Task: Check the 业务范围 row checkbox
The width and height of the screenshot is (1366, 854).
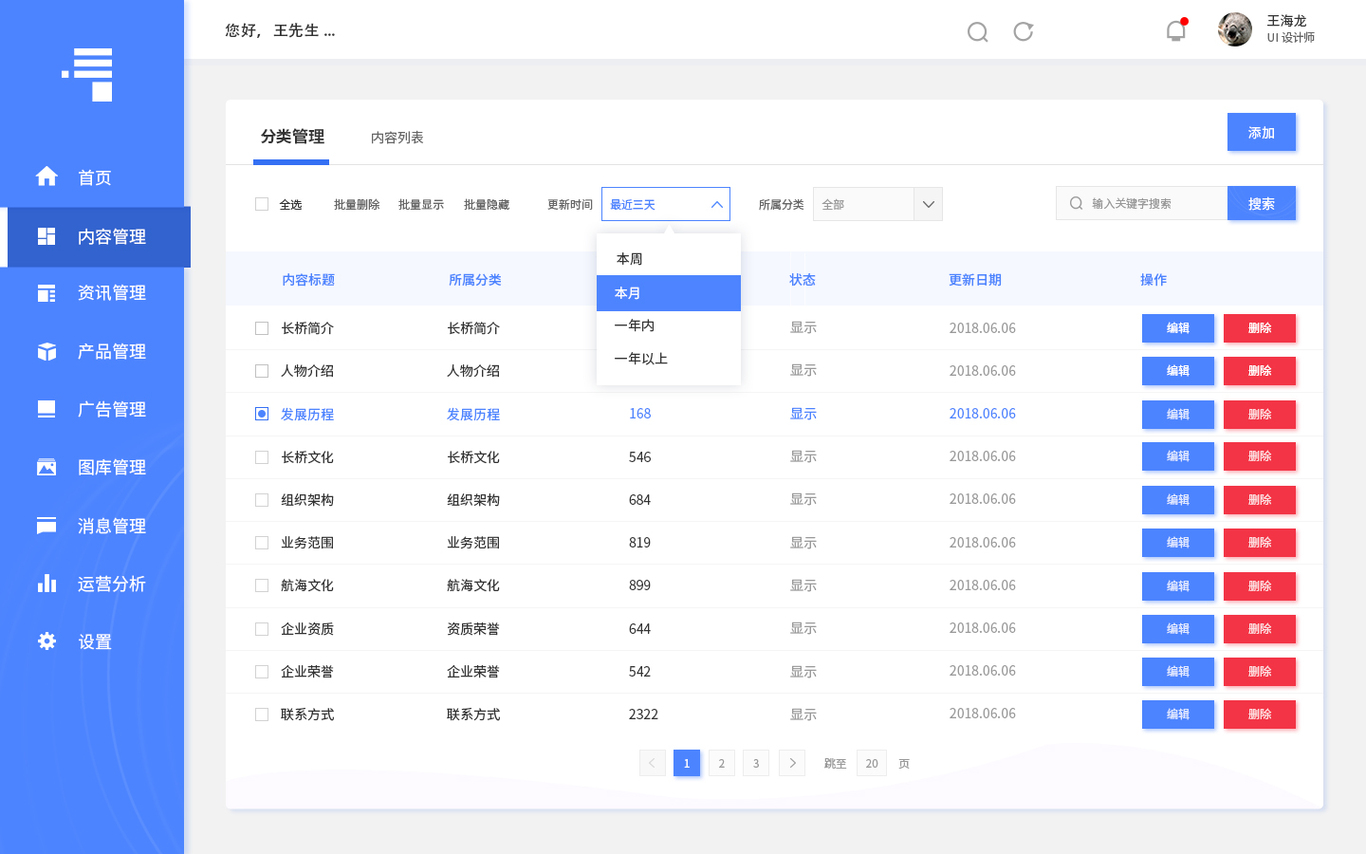Action: point(262,543)
